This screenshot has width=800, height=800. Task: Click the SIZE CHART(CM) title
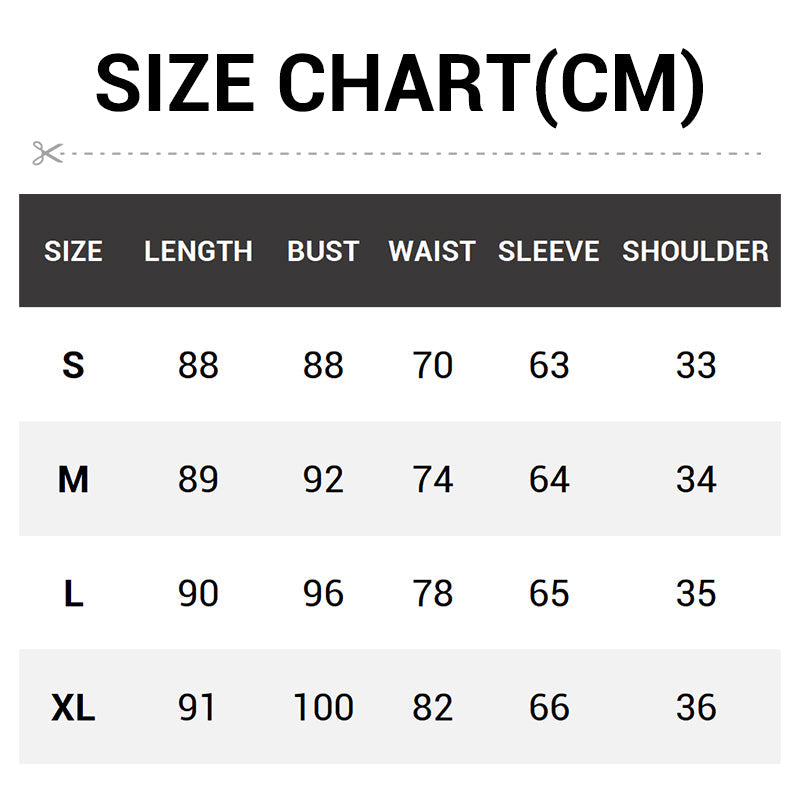pos(400,84)
